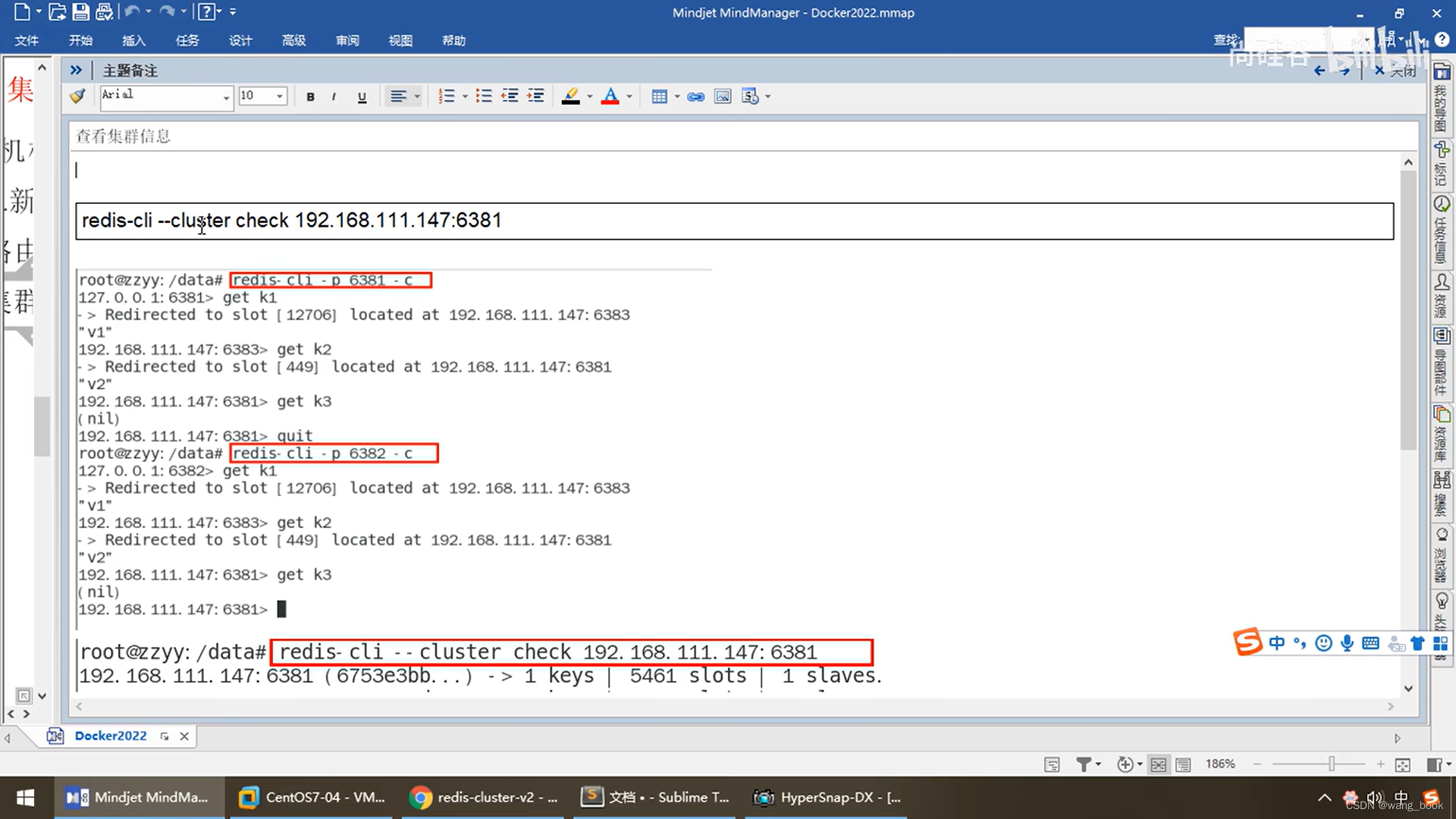Expand the status bar filter dropdown arrow

pyautogui.click(x=1098, y=764)
